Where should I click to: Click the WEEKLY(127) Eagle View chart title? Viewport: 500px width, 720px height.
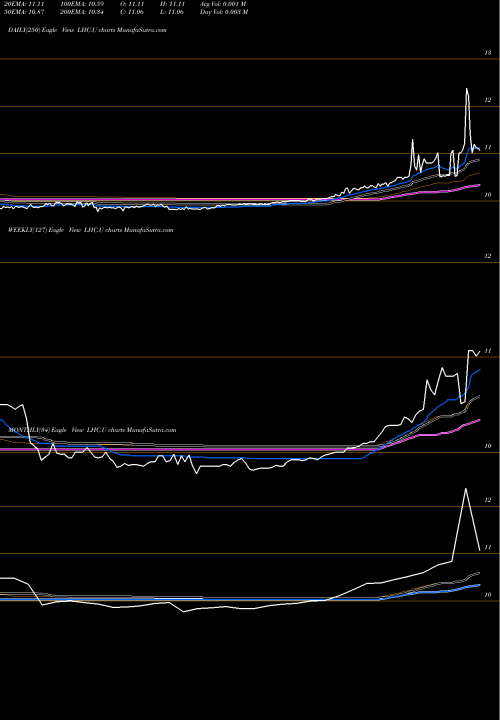[90, 230]
